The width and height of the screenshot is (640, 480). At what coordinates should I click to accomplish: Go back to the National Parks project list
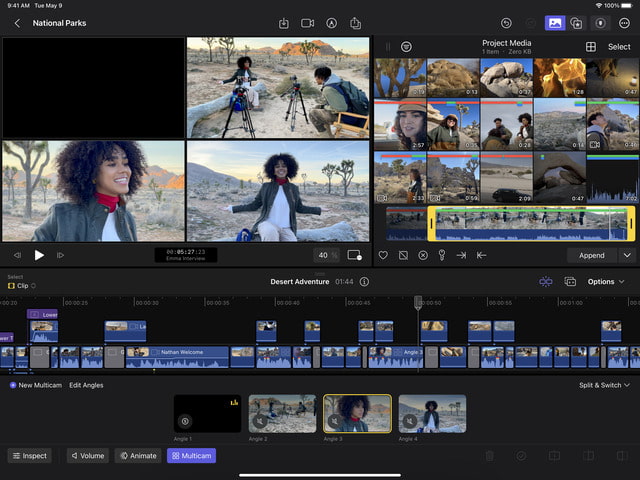point(17,23)
